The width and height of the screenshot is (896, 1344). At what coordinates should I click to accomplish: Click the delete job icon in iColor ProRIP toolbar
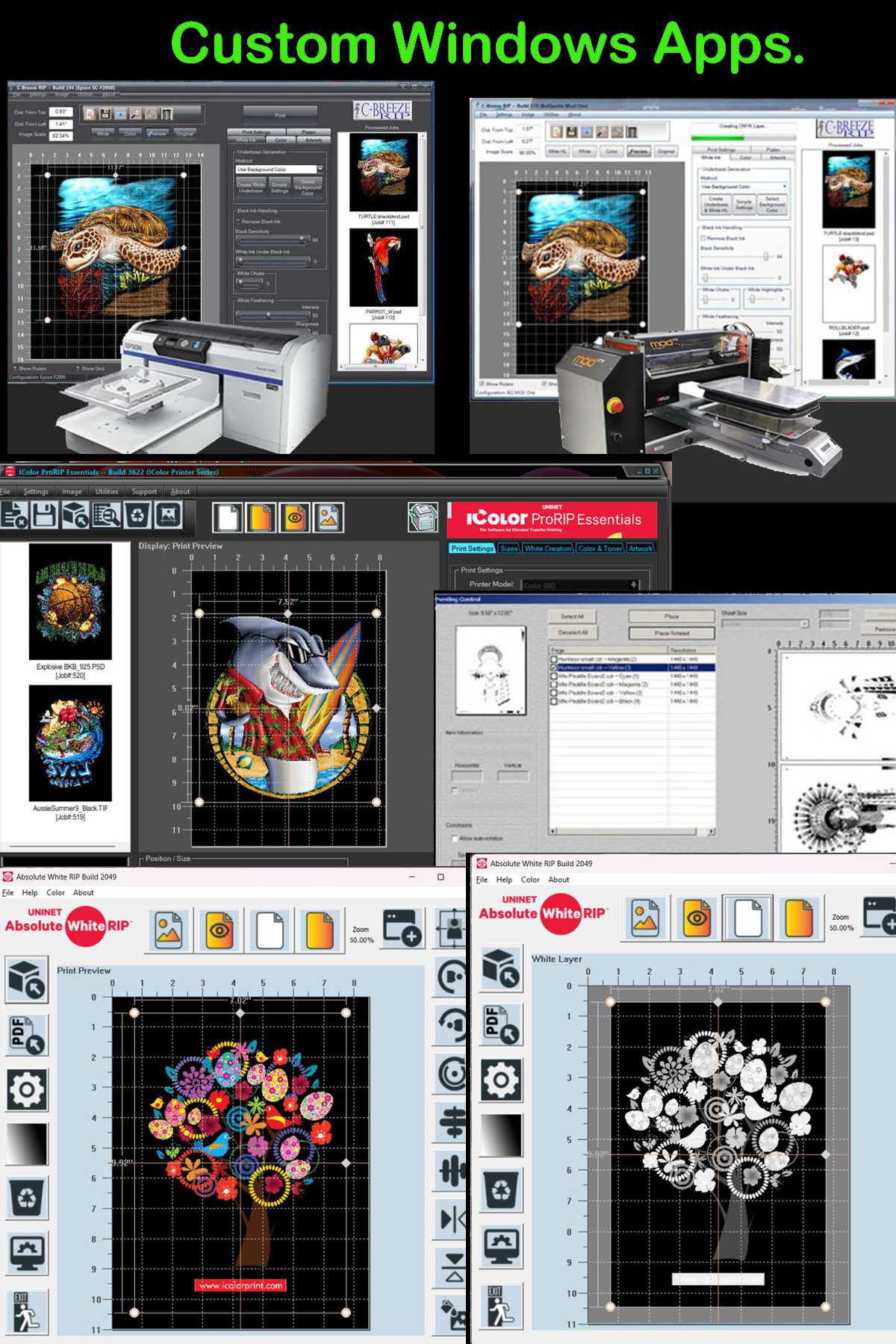click(13, 516)
